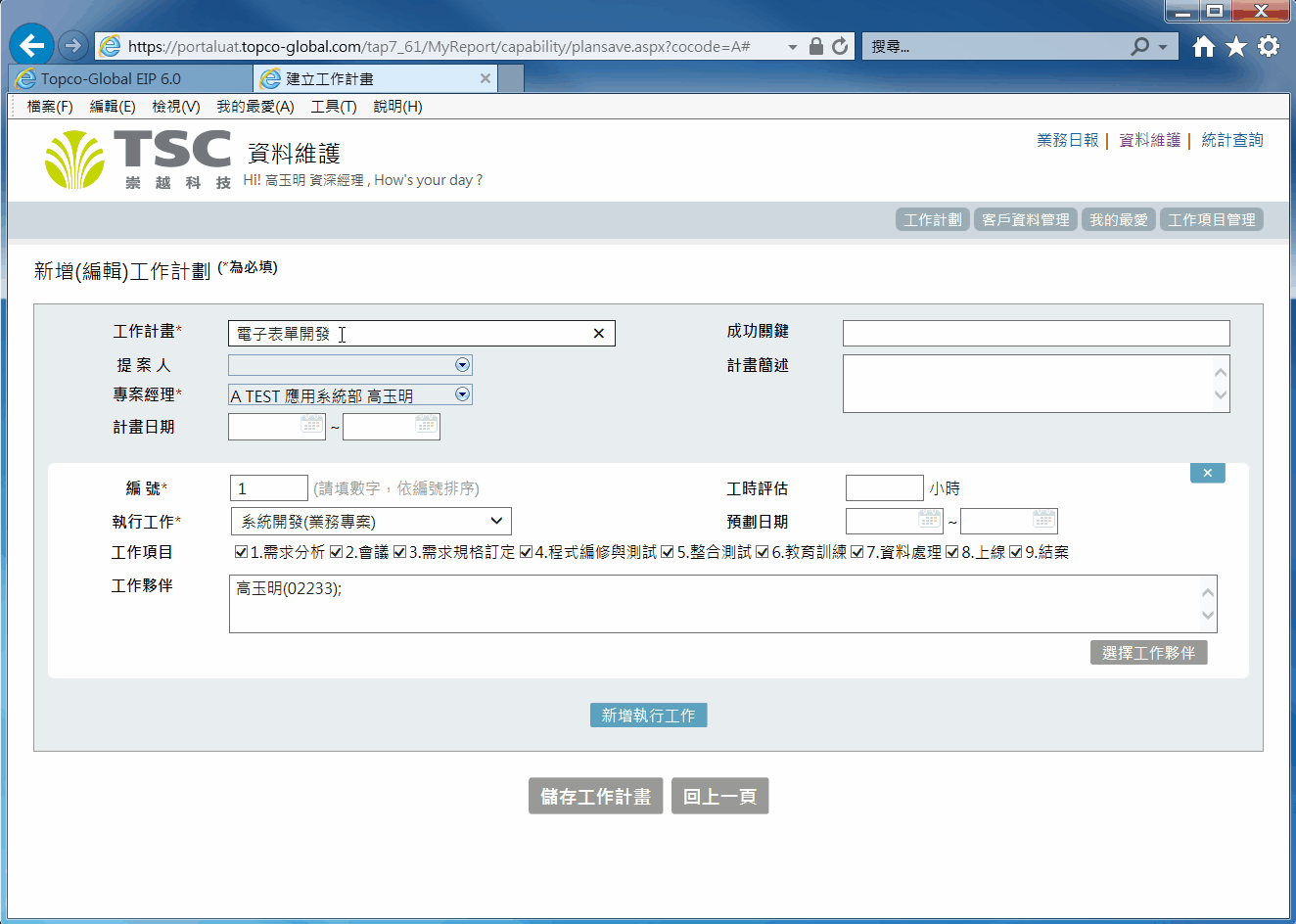1296x924 pixels.
Task: Open the favorites star icon
Action: tap(1236, 46)
